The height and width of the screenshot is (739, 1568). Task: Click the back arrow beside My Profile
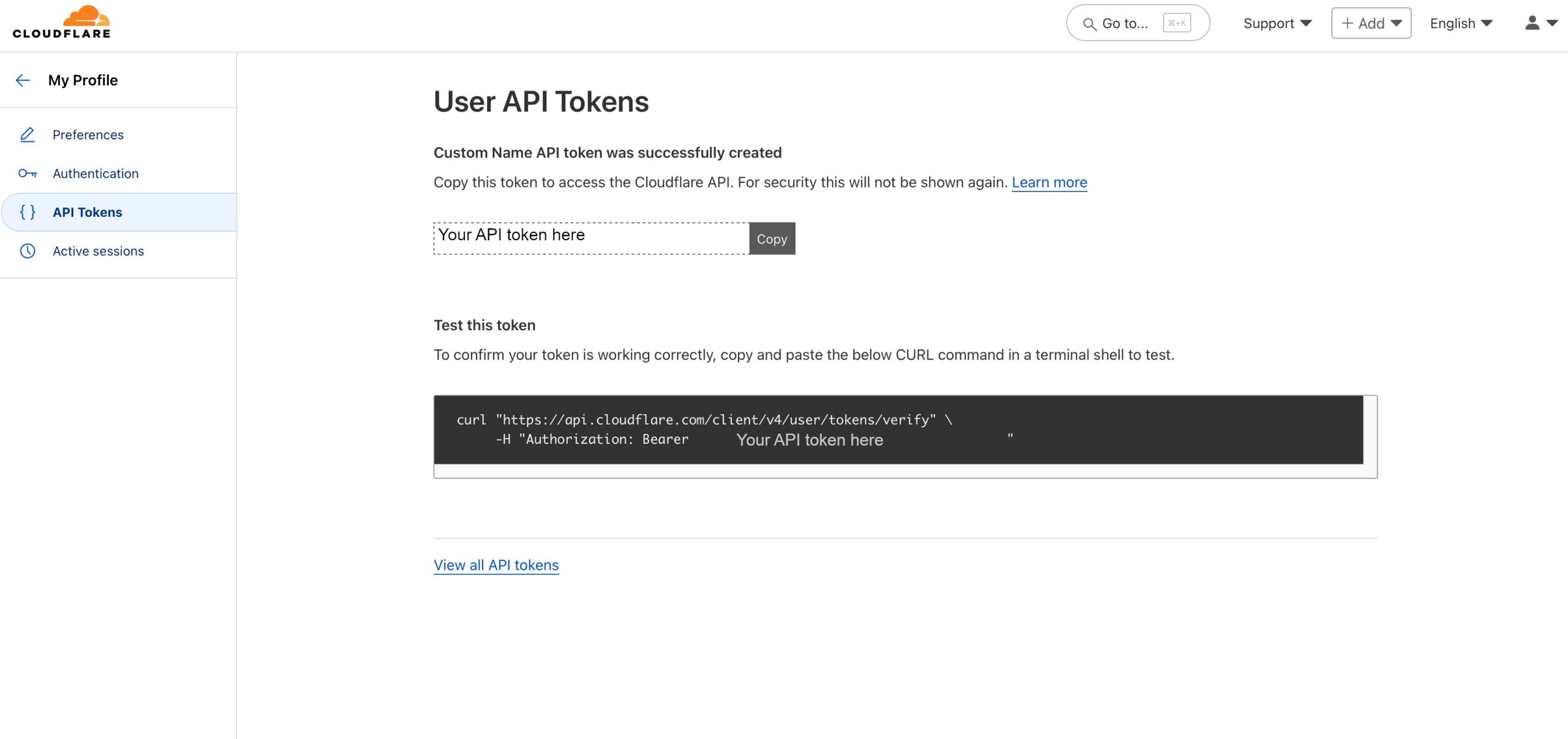[23, 80]
